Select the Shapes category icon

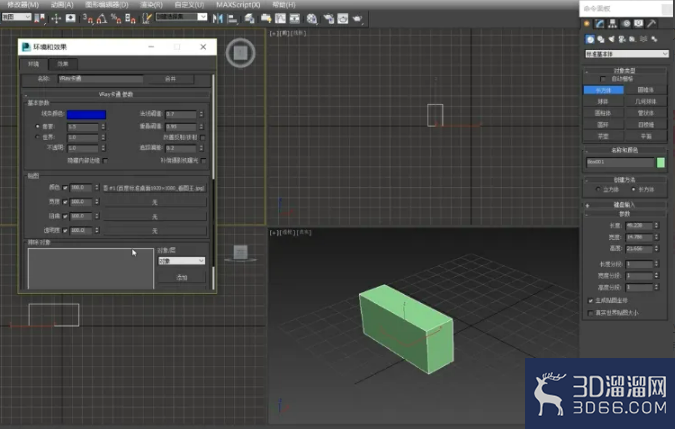pyautogui.click(x=601, y=39)
